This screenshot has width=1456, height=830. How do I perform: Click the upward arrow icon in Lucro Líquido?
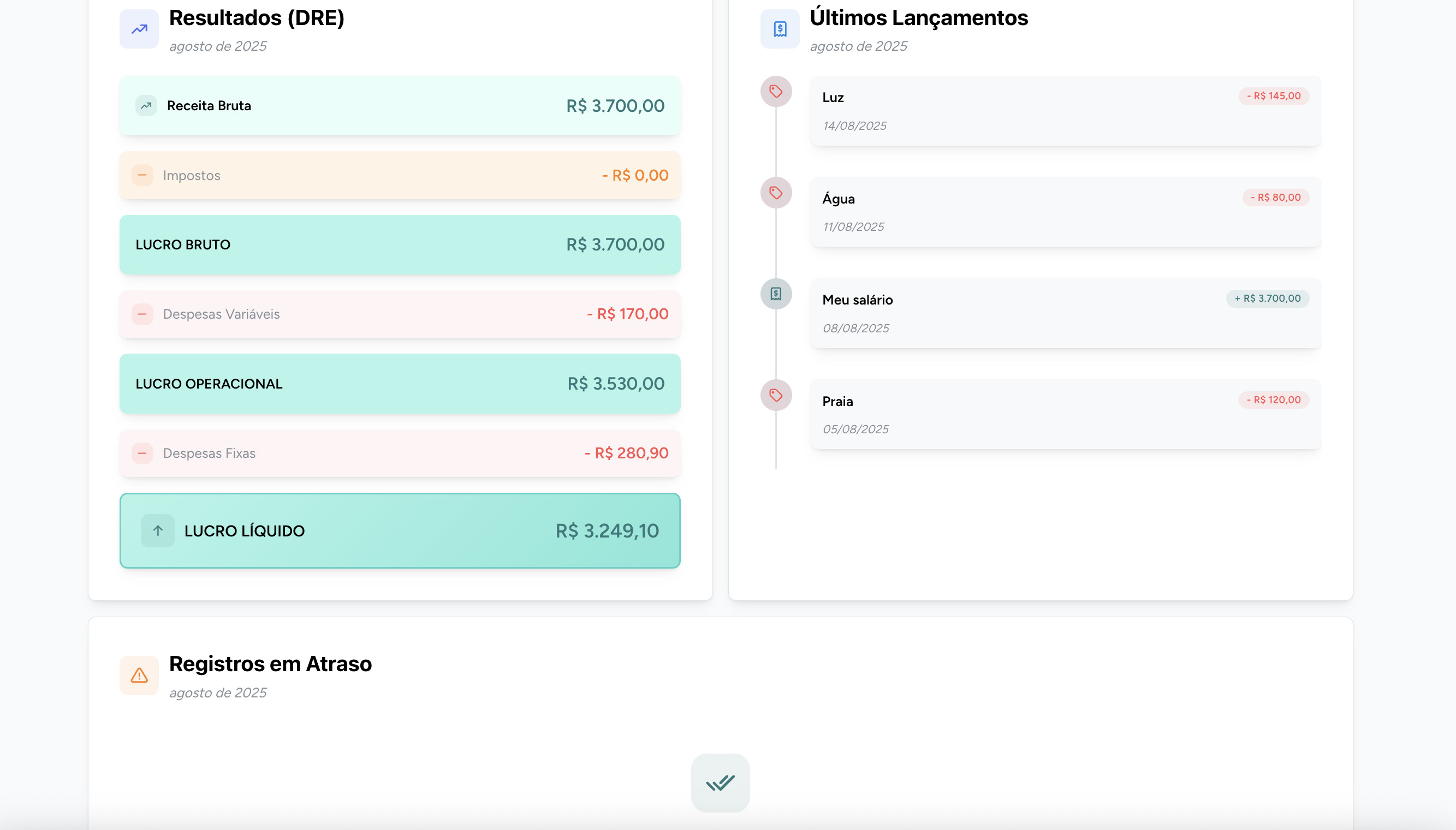tap(157, 531)
